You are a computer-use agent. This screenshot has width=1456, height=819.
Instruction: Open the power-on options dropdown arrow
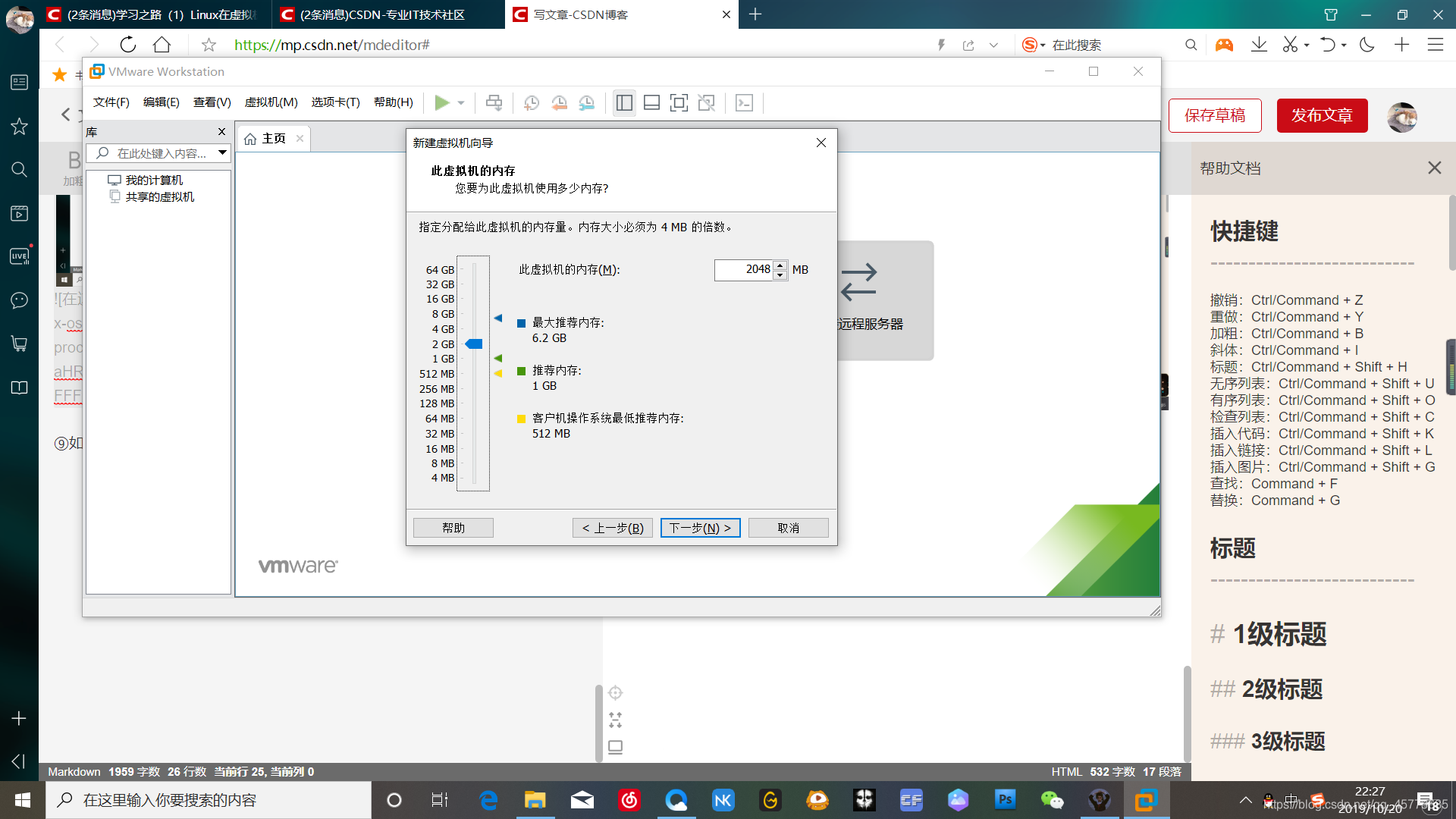pyautogui.click(x=461, y=103)
